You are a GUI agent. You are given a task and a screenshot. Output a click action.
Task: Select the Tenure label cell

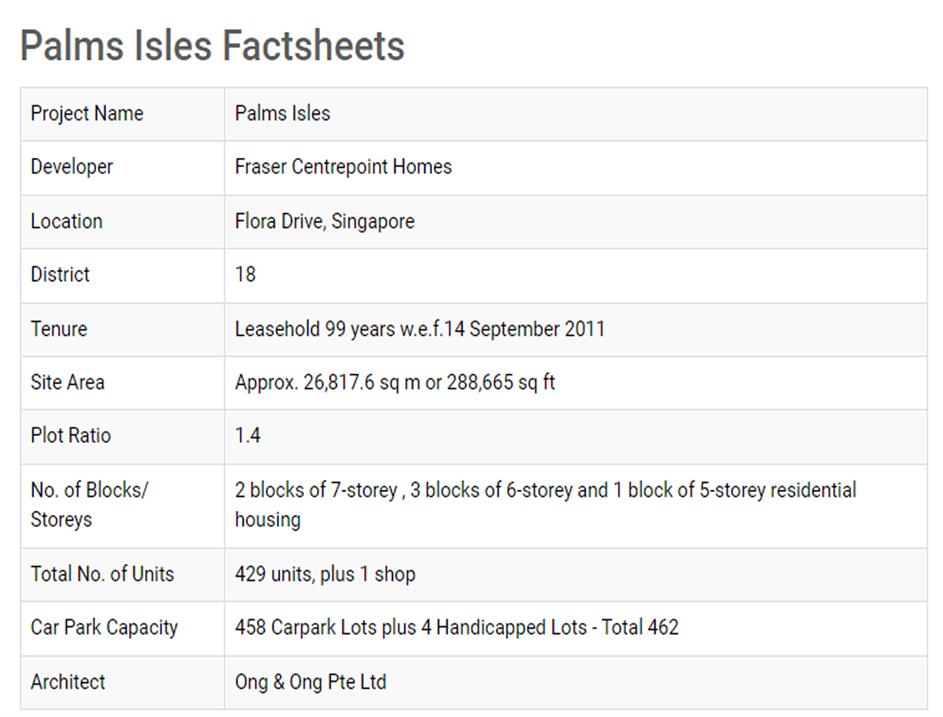(x=59, y=328)
